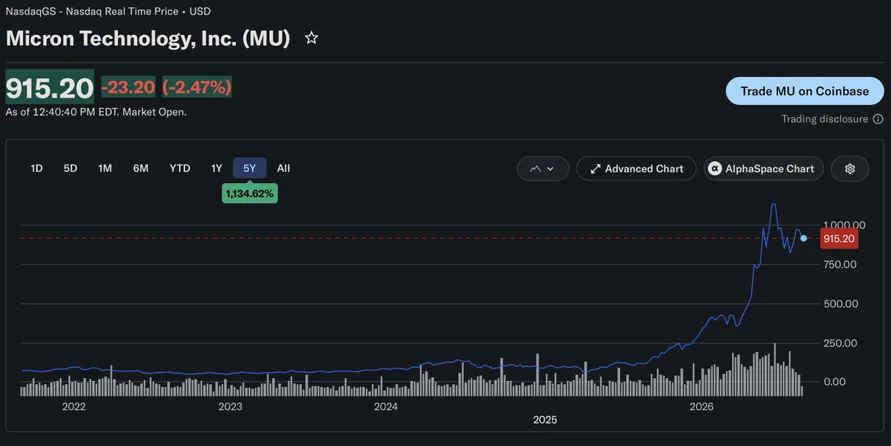Viewport: 891px width, 446px height.
Task: Click Micron Technology, Inc. (MU) title
Action: pos(148,38)
